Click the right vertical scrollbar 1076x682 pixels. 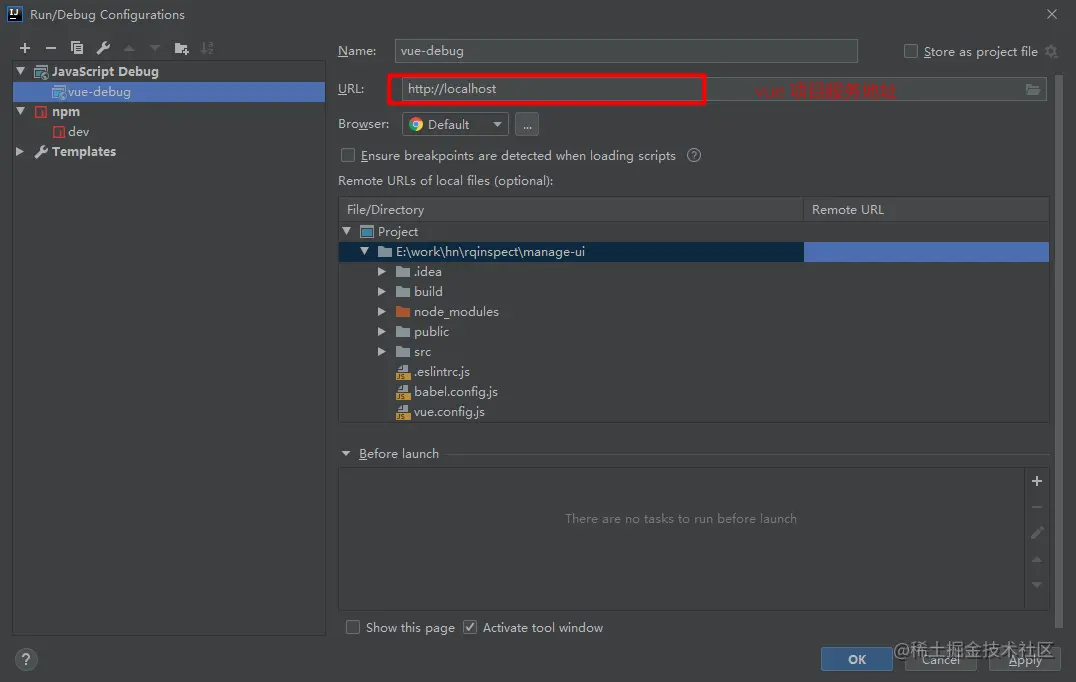[1058, 350]
